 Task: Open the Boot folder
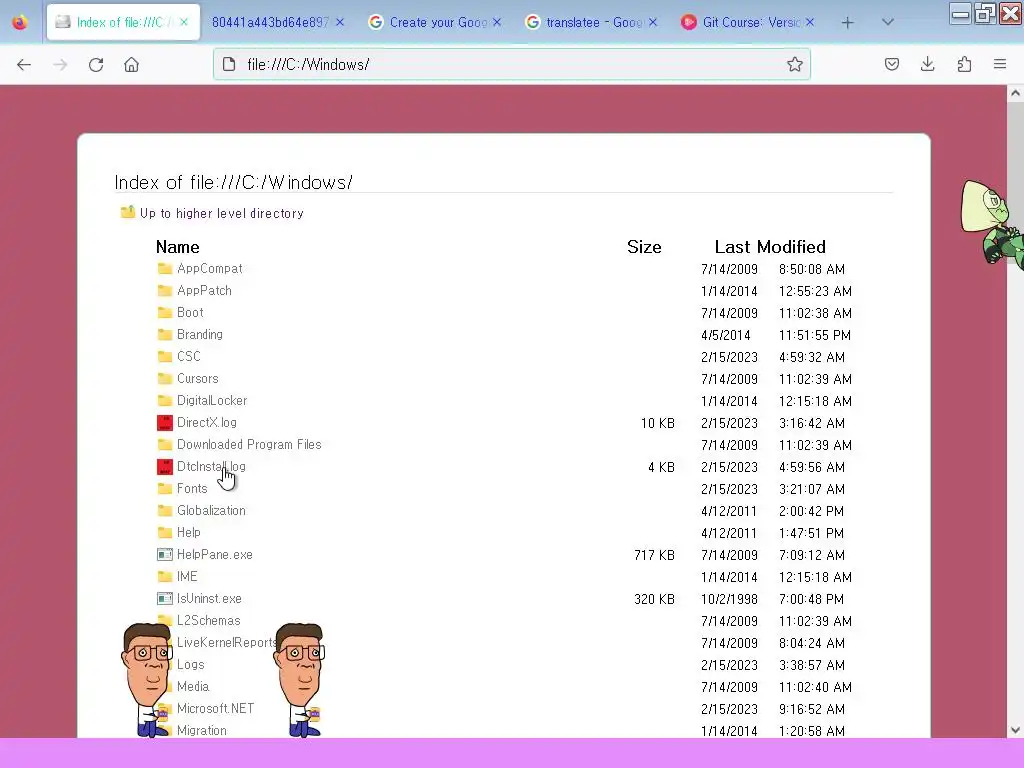190,313
